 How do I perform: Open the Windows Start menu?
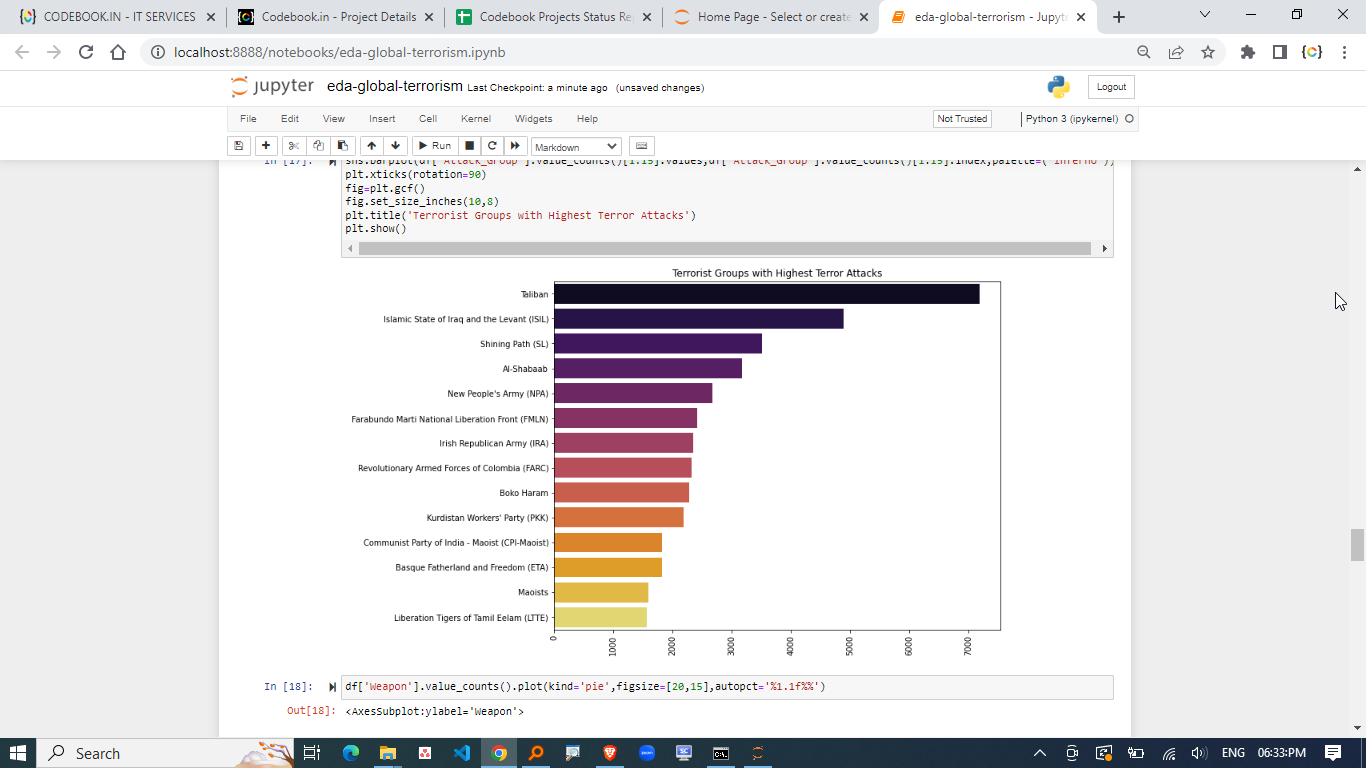(x=18, y=753)
